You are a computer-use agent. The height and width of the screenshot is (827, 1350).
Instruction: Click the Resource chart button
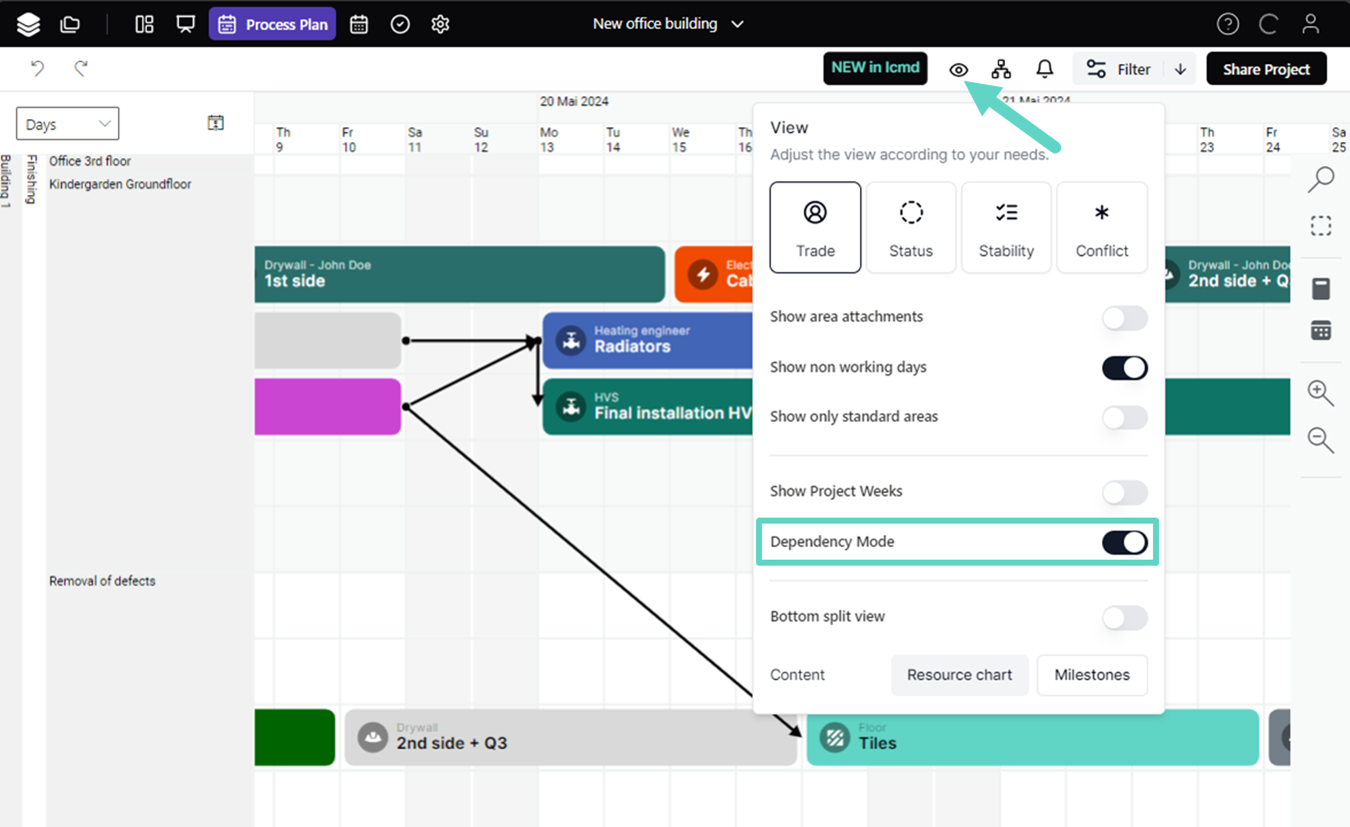(x=959, y=675)
